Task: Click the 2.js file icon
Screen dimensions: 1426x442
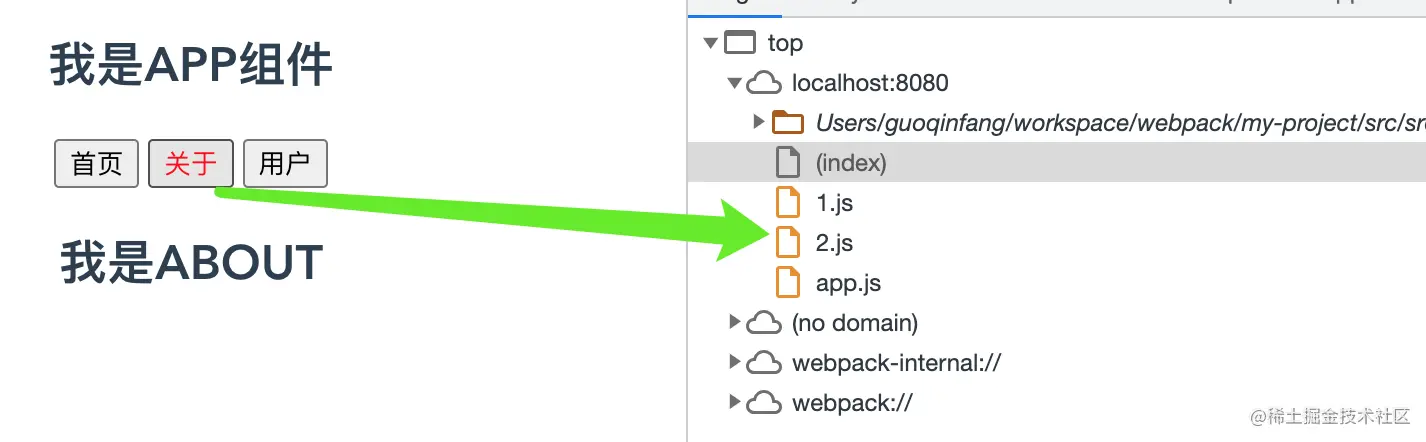Action: [789, 243]
